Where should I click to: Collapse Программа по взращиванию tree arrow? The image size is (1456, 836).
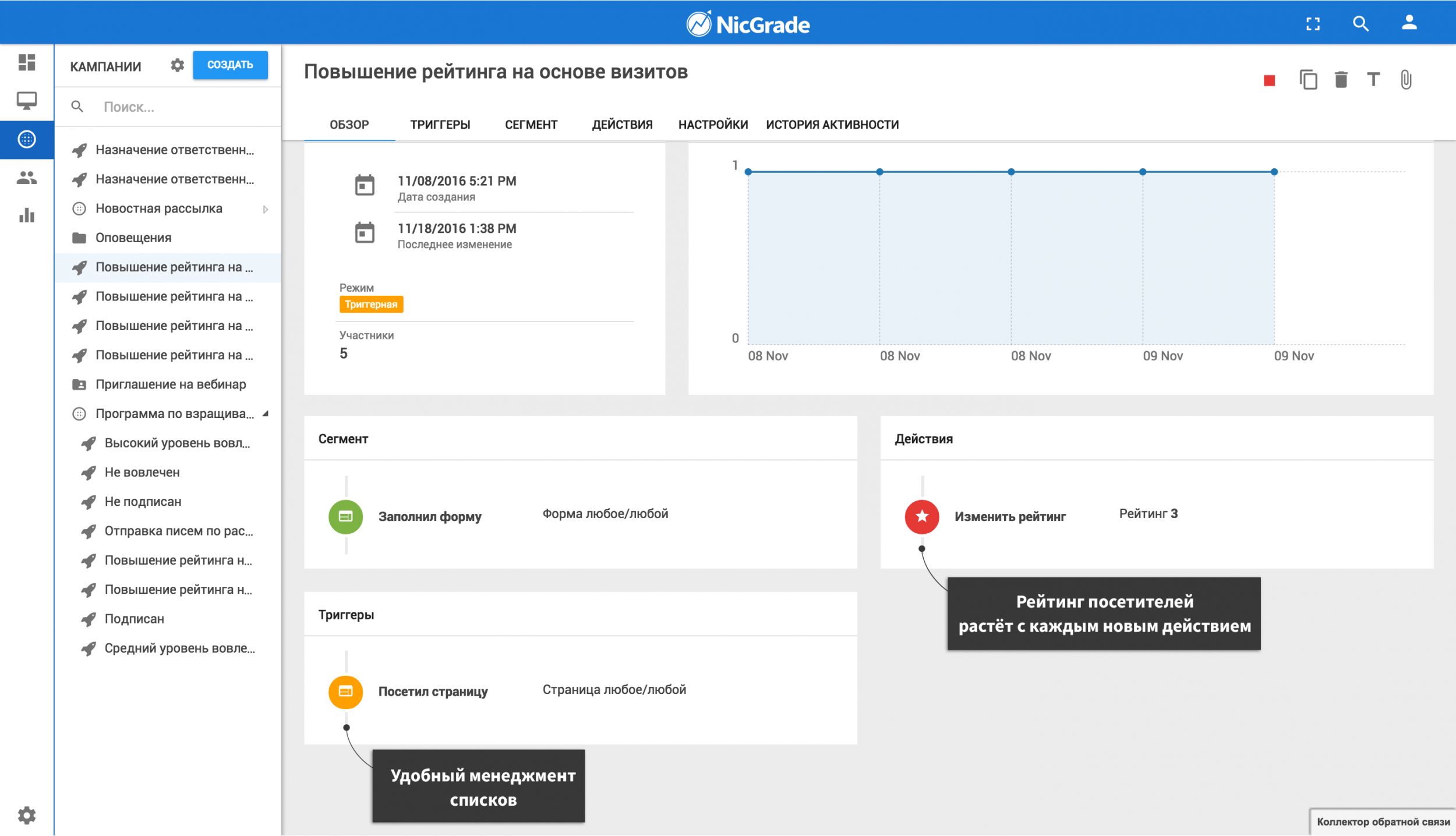click(266, 414)
